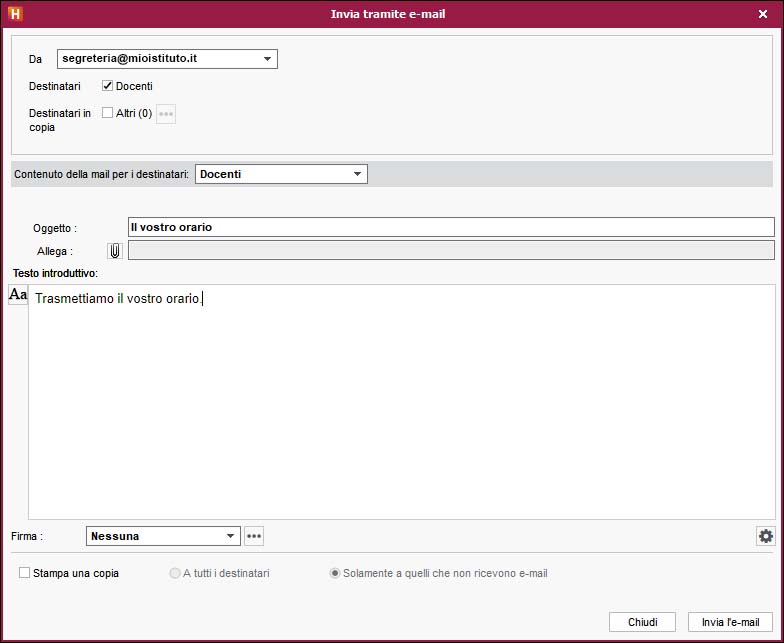The height and width of the screenshot is (643, 784).
Task: Click the Allega attachment field
Action: click(450, 250)
